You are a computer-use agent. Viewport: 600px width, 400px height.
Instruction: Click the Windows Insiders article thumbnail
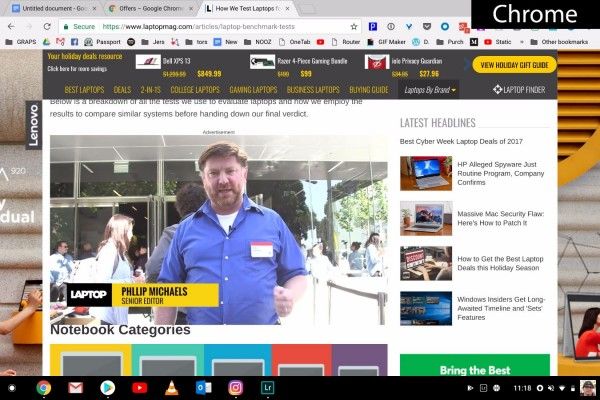[426, 308]
